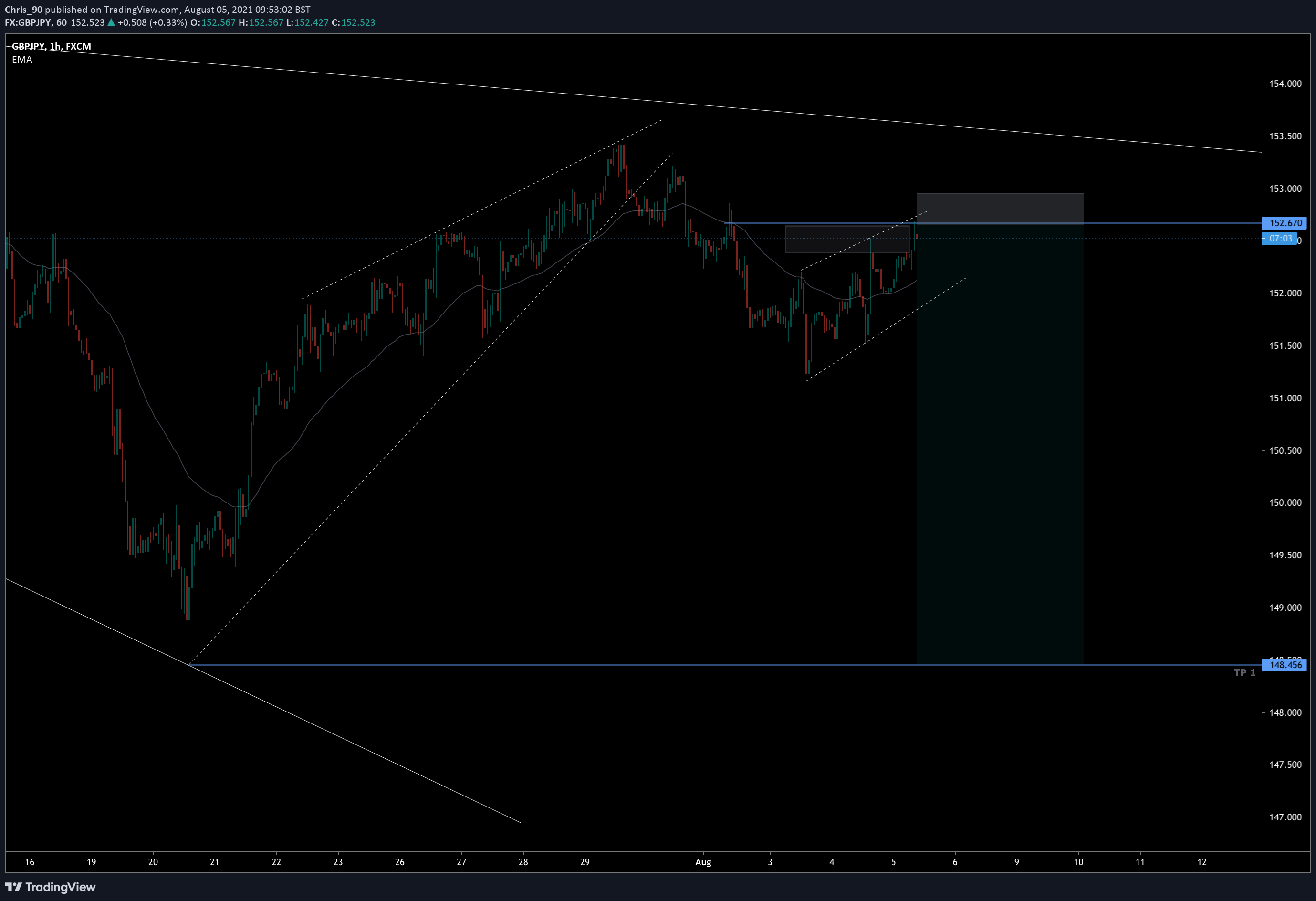The width and height of the screenshot is (1316, 901).
Task: Click the 149.000 price axis label
Action: point(1285,608)
